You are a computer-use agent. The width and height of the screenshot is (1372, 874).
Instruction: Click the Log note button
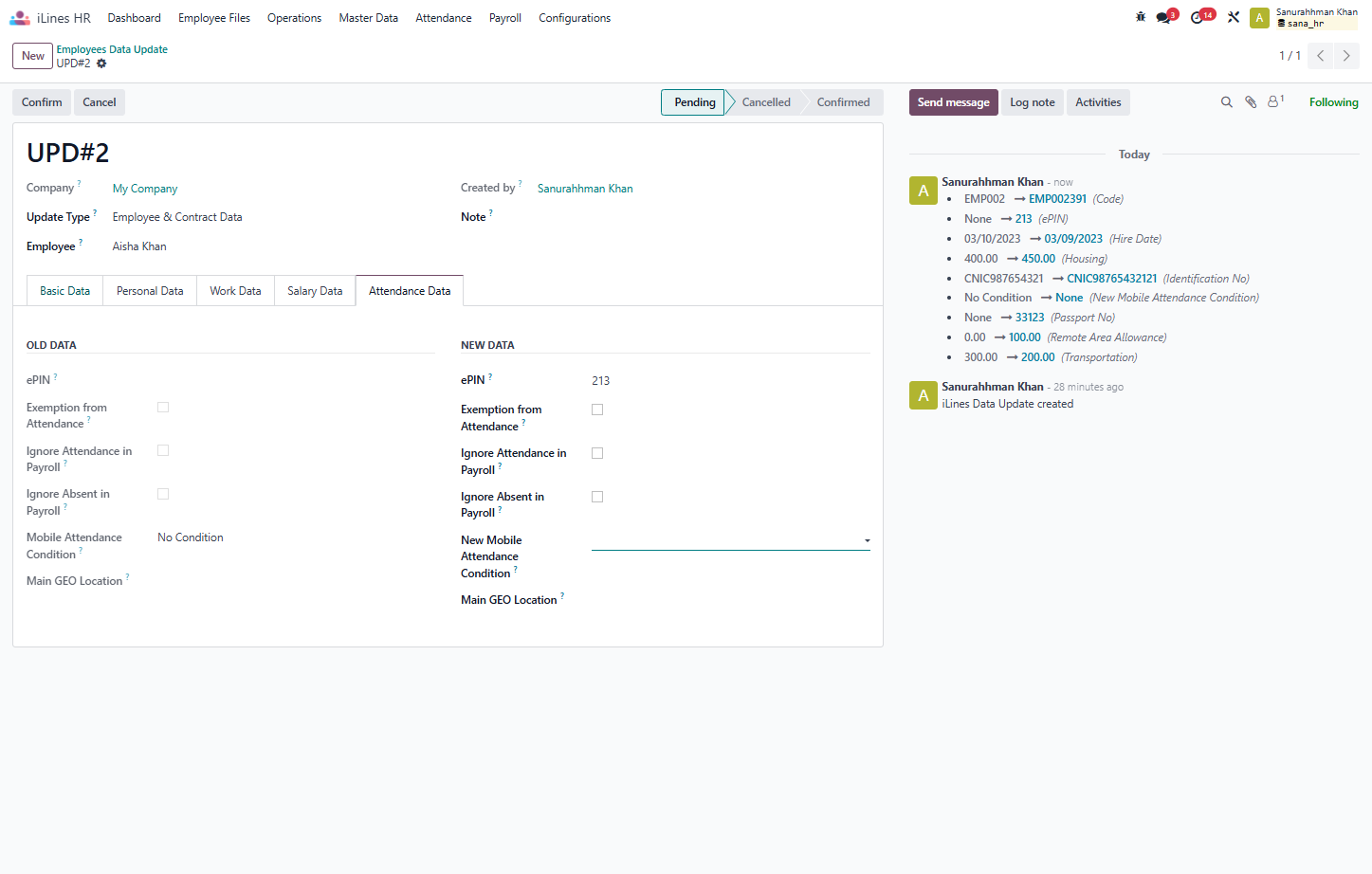(1032, 102)
